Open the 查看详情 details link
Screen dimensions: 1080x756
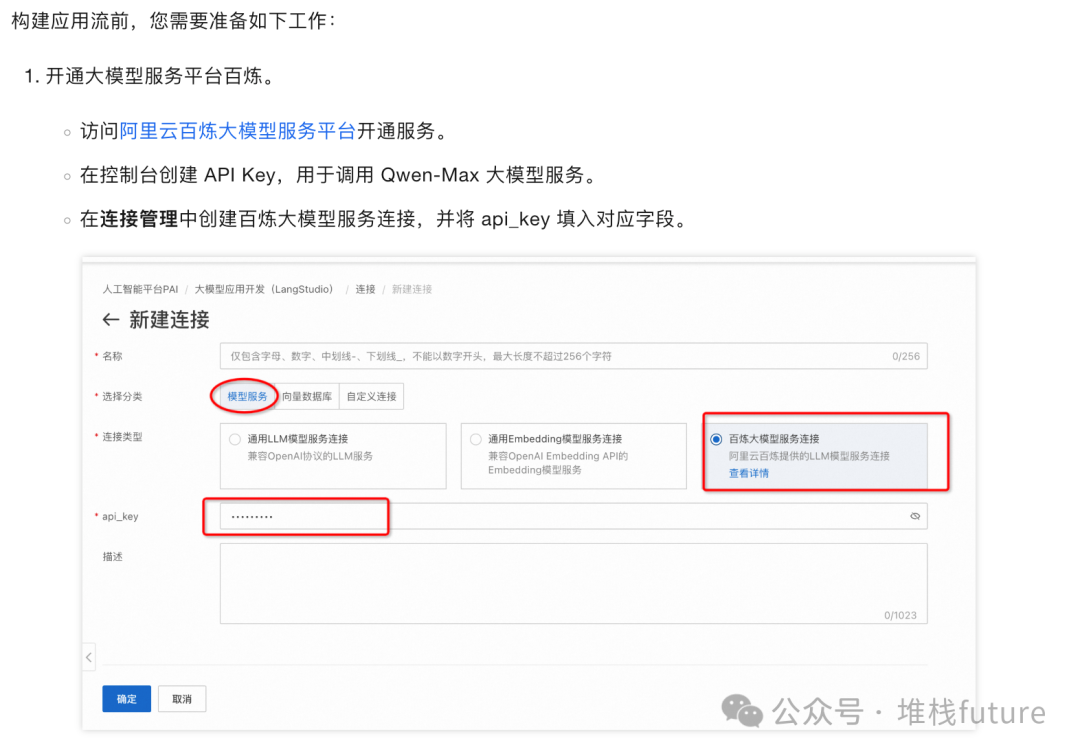[749, 474]
